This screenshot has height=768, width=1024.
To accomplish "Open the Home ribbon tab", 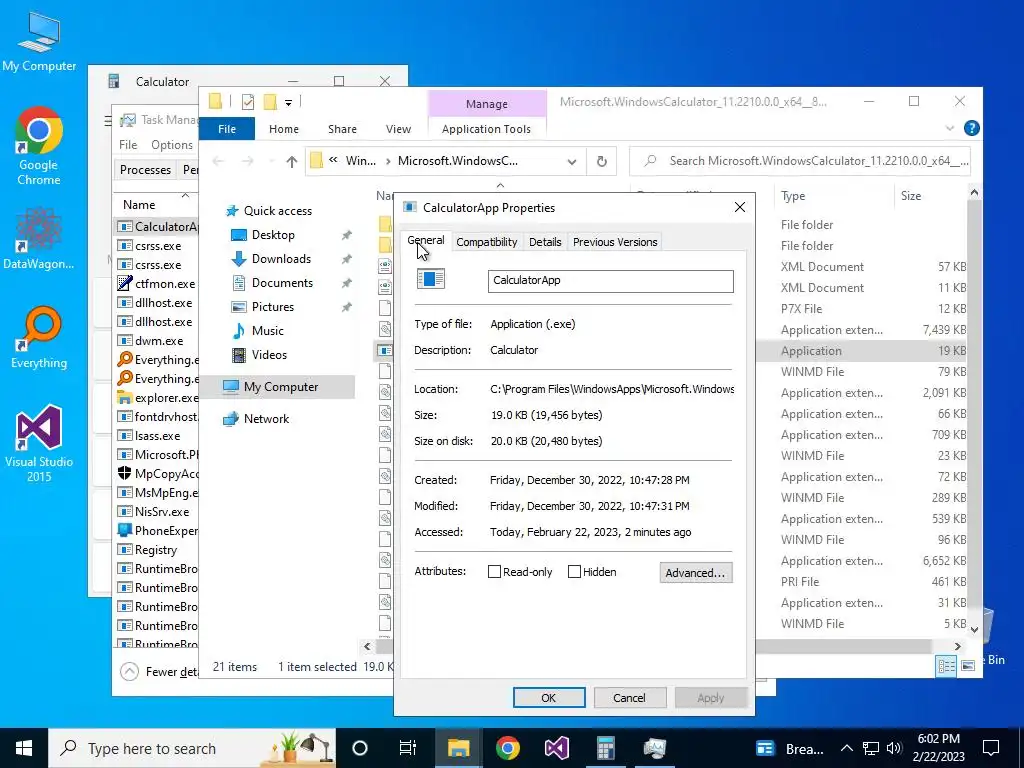I will coord(283,129).
